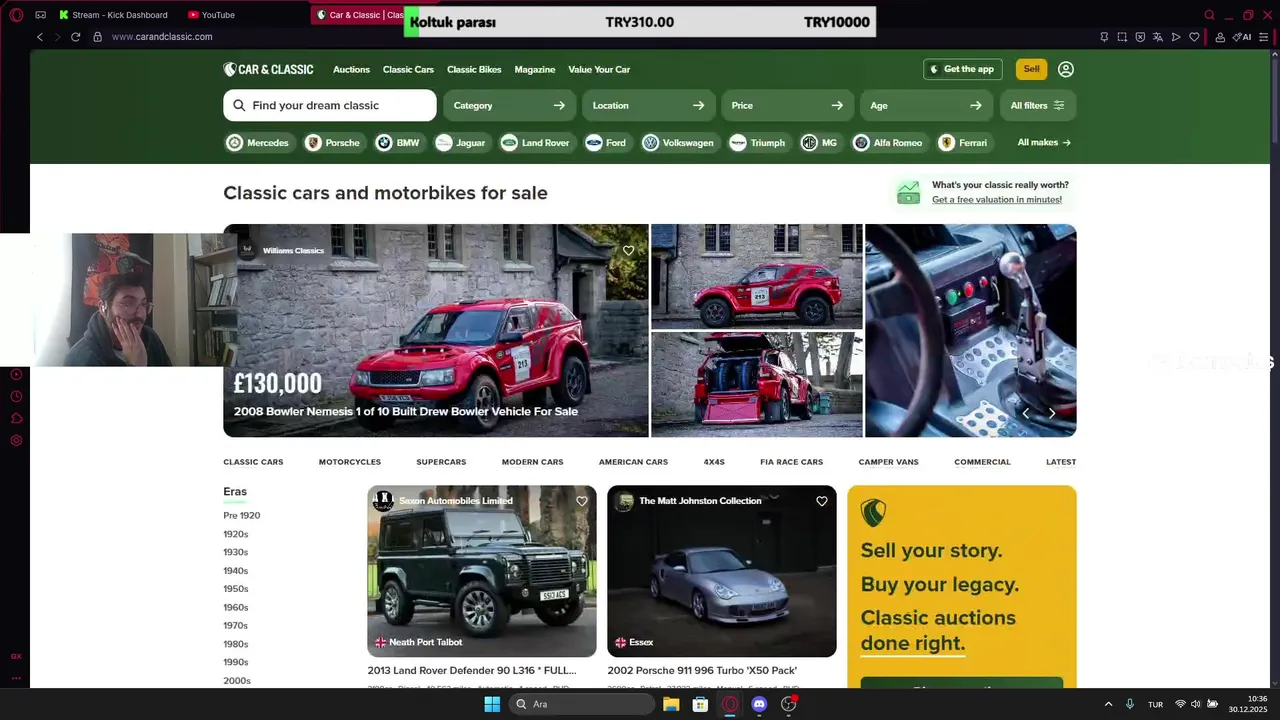
Task: Filter by Jaguar make chip
Action: (462, 143)
